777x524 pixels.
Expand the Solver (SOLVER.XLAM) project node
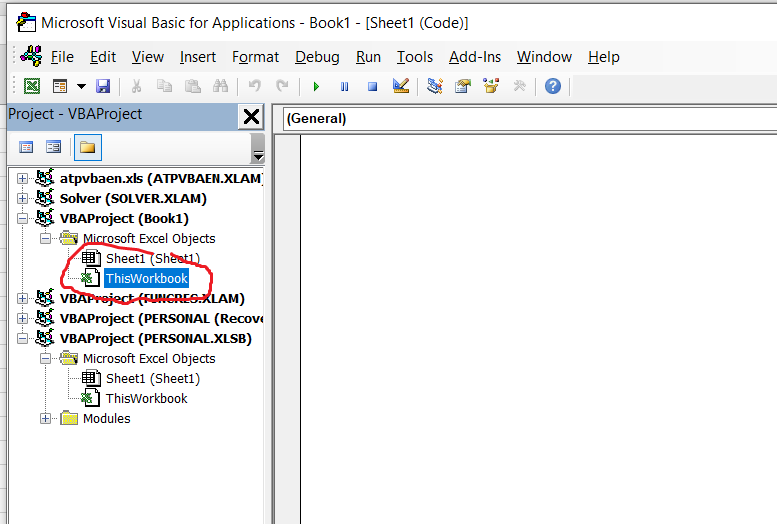pos(22,198)
